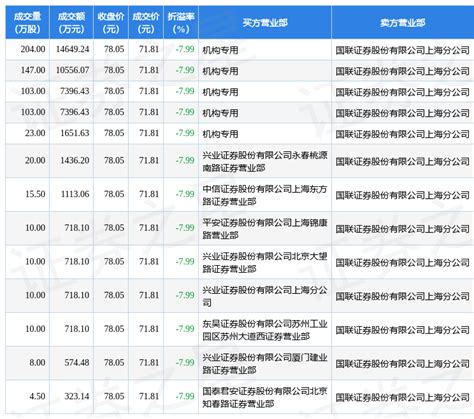The width and height of the screenshot is (474, 419).
Task: Click the 卖方营业部 column header
Action: coord(403,23)
